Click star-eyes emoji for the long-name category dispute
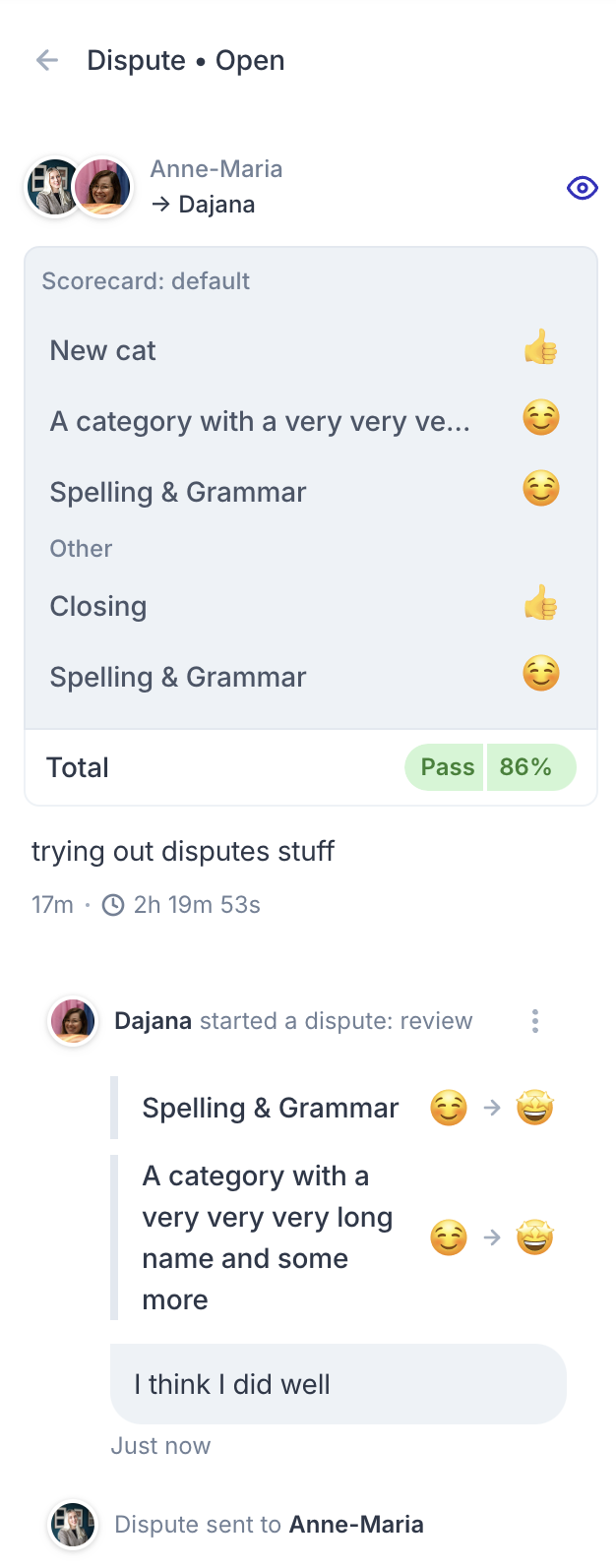Viewport: 616px width, 1568px height. tap(535, 1237)
